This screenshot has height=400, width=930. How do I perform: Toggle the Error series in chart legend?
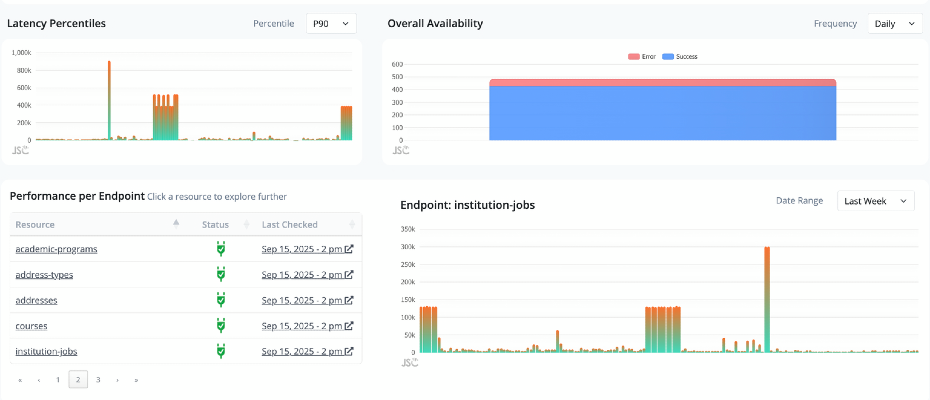[640, 57]
